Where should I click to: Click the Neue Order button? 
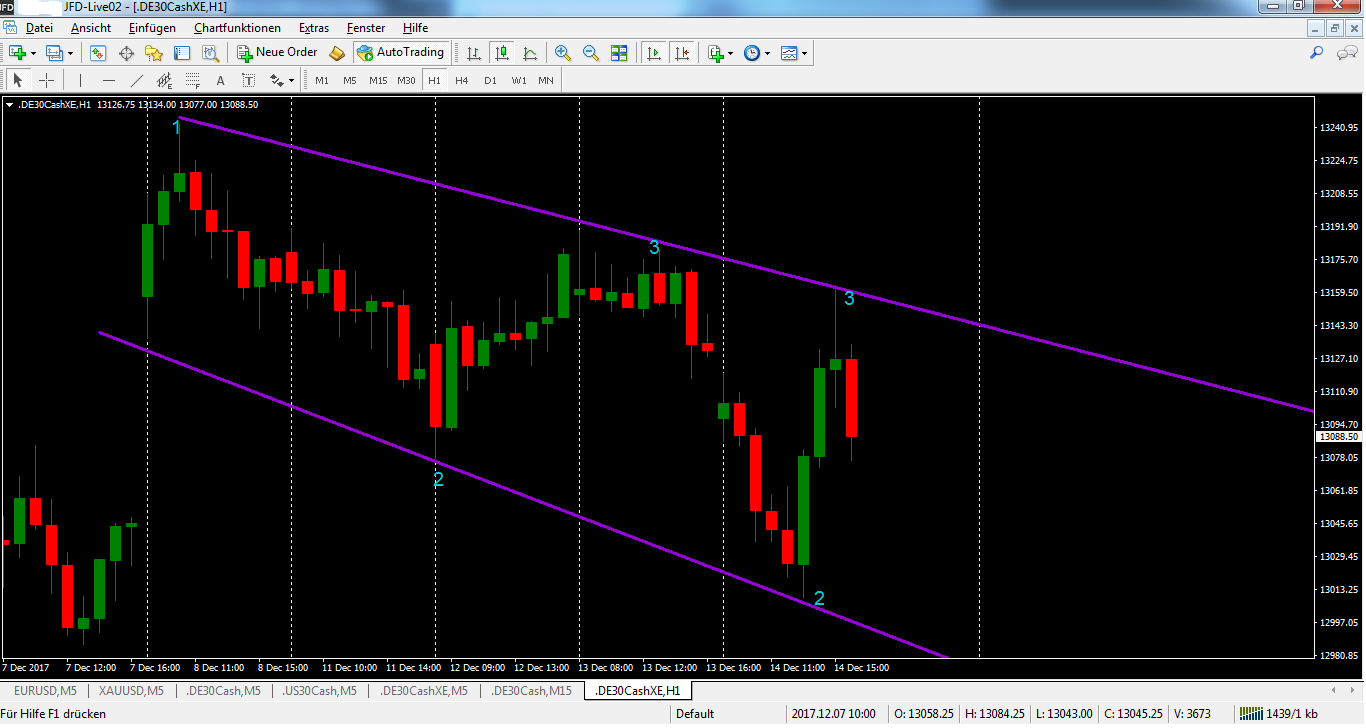278,52
